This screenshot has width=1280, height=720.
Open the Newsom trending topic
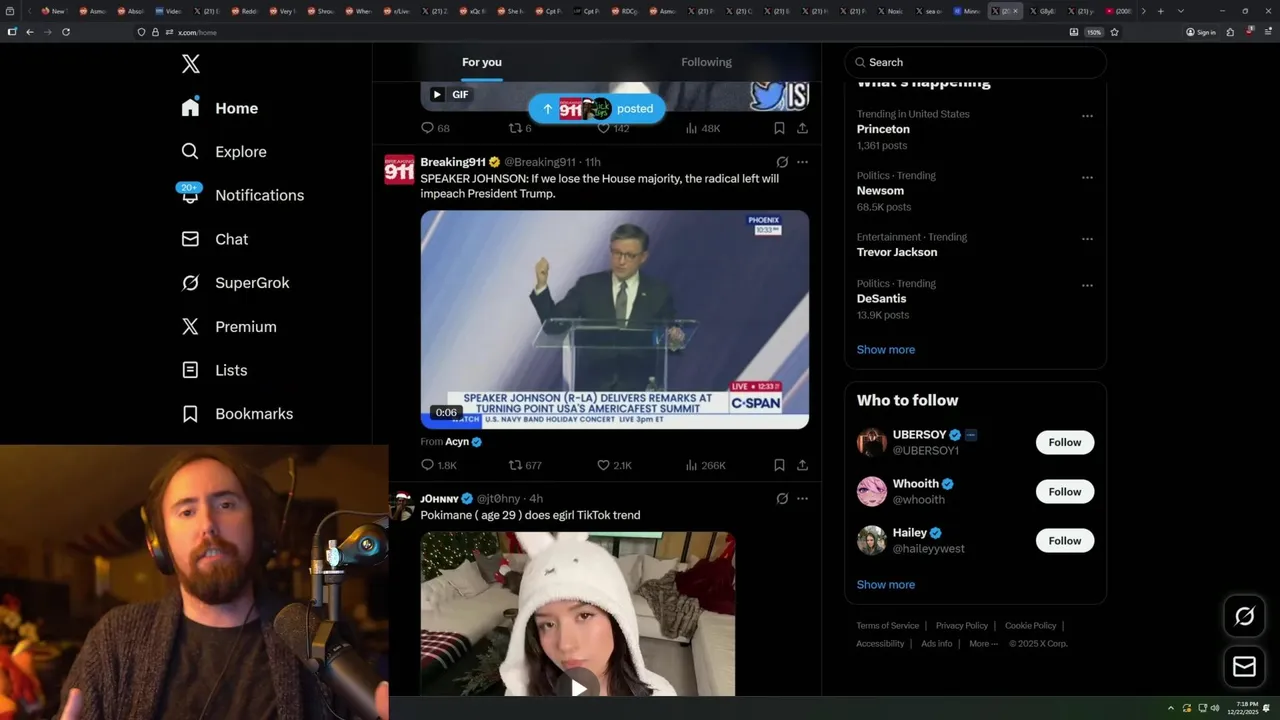(880, 191)
